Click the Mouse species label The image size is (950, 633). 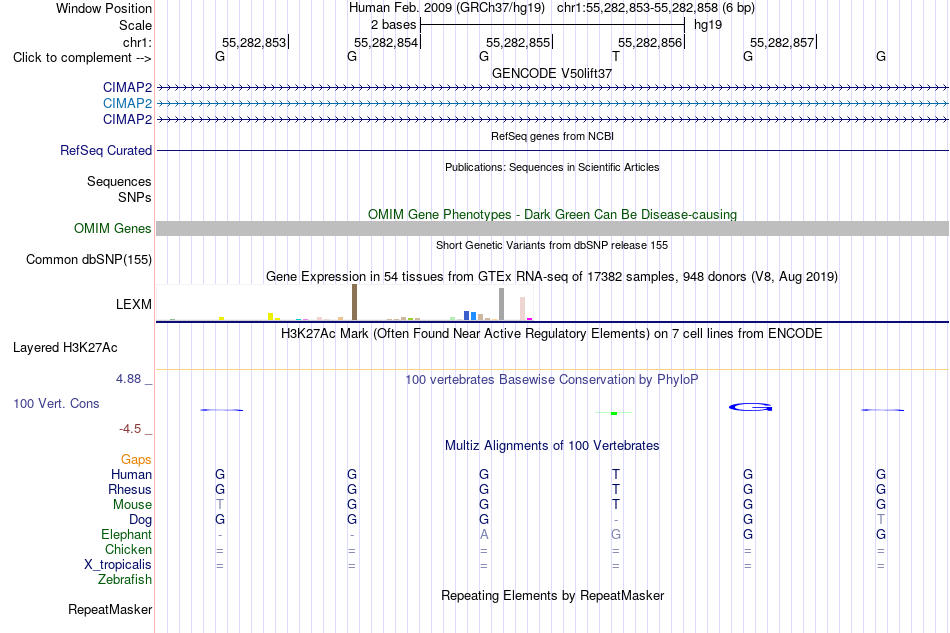point(133,505)
